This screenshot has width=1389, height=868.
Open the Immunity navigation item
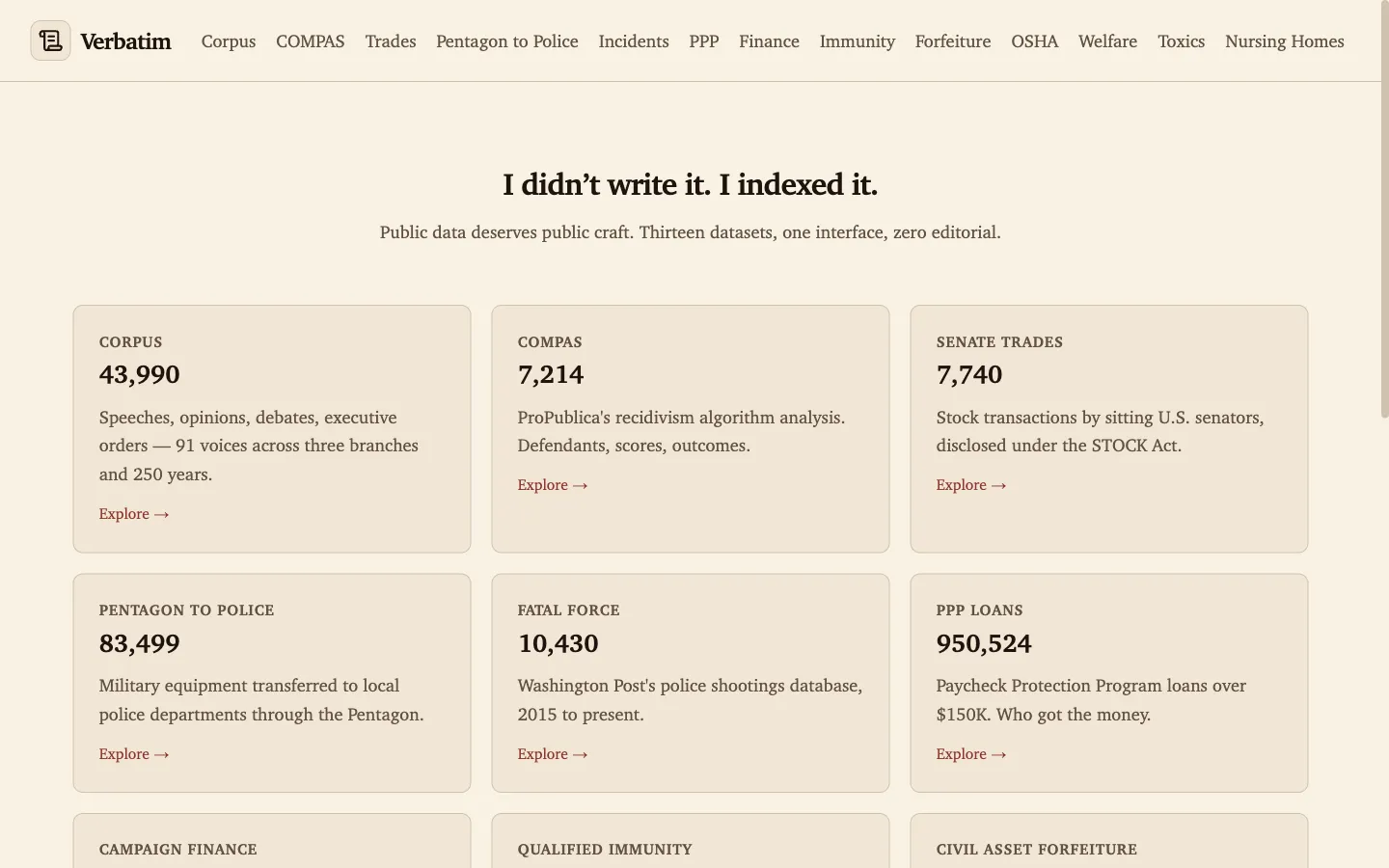tap(857, 41)
